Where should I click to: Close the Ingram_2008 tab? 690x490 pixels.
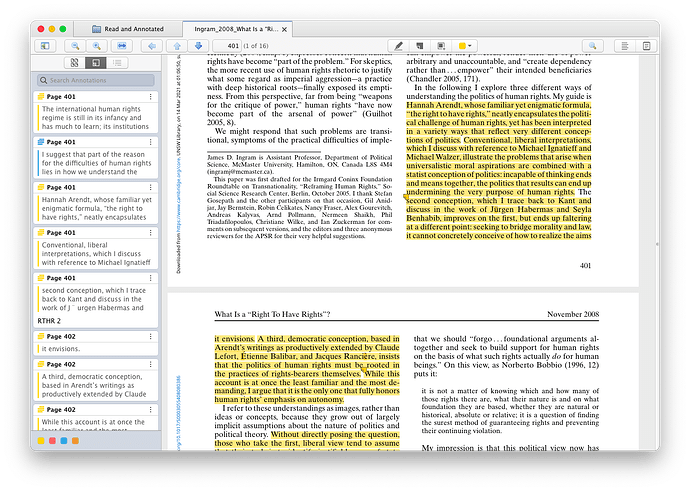pos(284,29)
